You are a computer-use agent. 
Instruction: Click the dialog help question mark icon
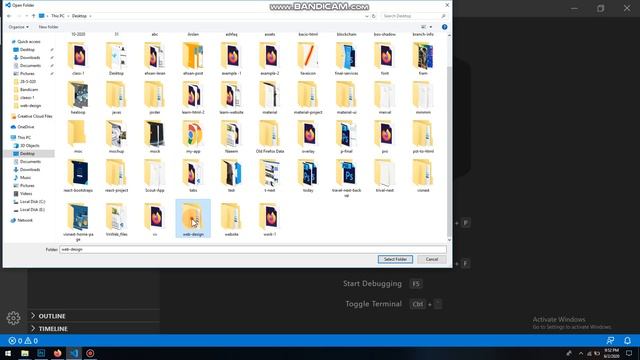point(444,27)
